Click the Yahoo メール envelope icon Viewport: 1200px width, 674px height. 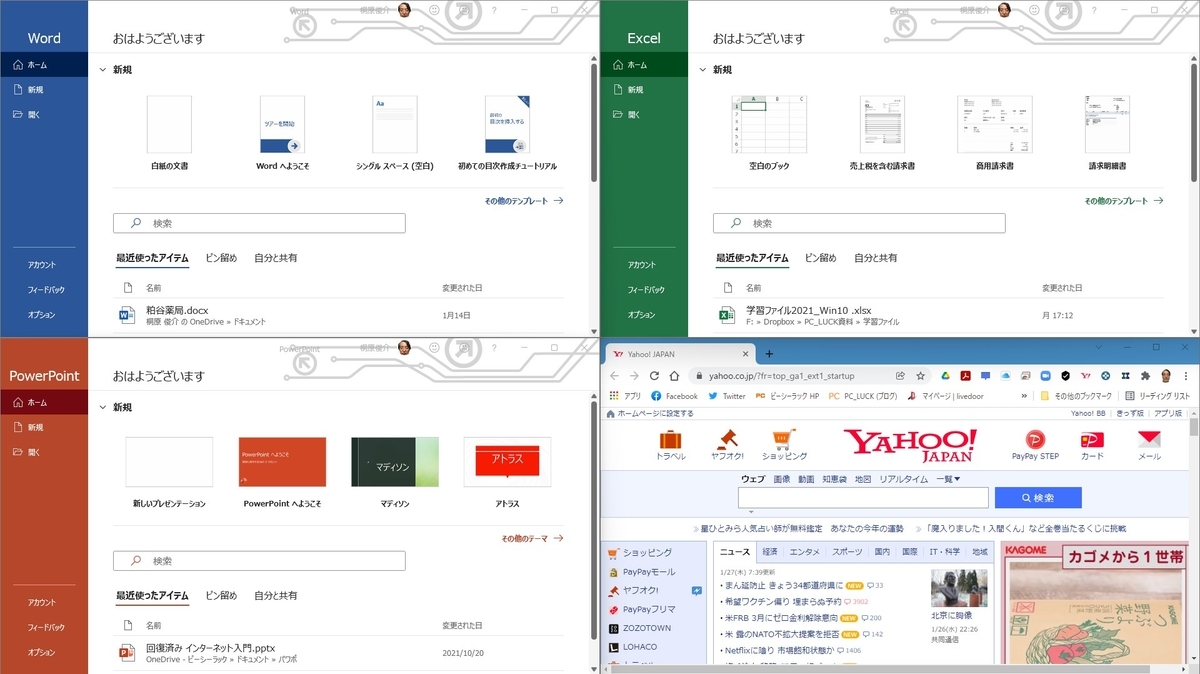coord(1150,439)
